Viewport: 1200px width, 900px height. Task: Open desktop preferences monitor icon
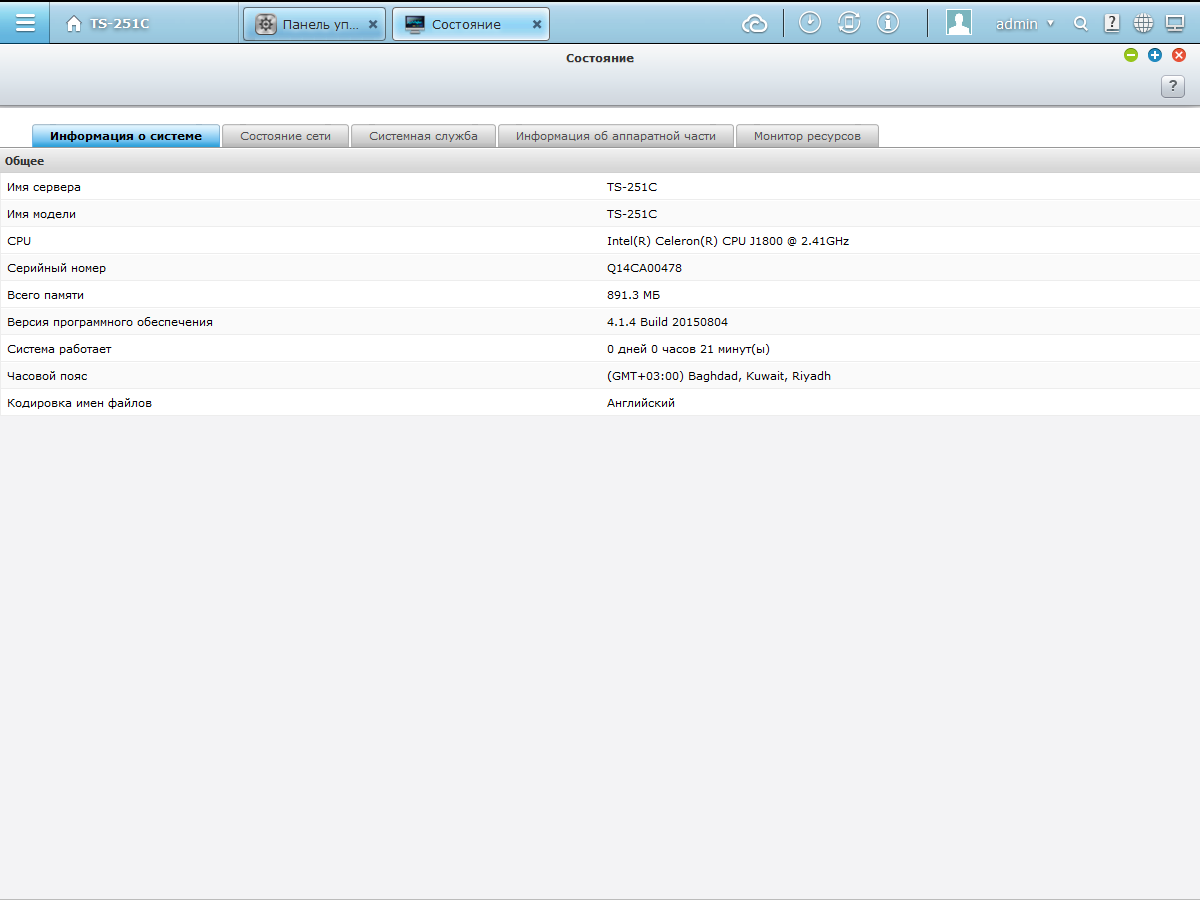1175,23
